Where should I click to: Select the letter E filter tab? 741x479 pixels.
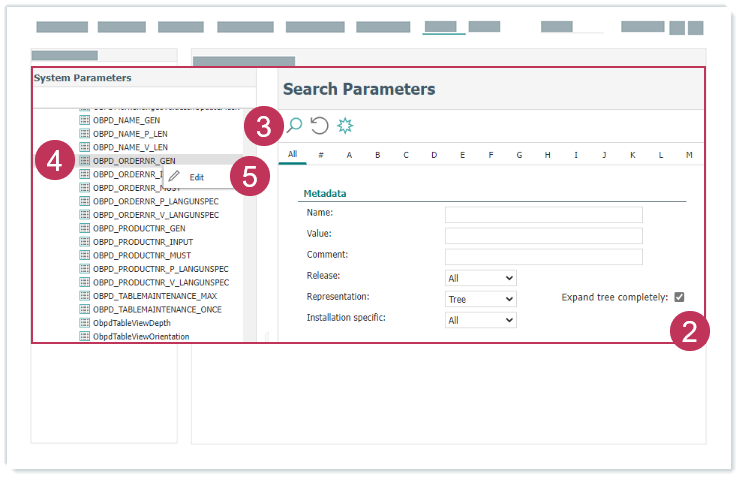pyautogui.click(x=462, y=155)
